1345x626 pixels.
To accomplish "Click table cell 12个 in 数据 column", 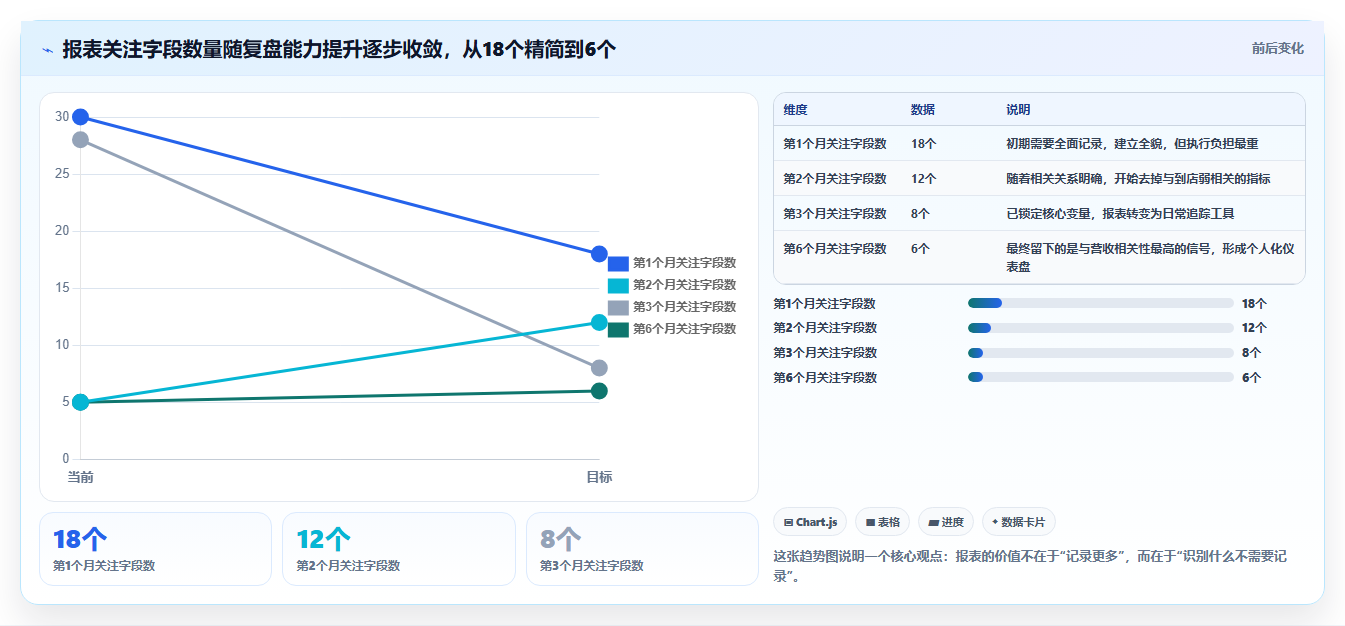I will click(x=923, y=179).
